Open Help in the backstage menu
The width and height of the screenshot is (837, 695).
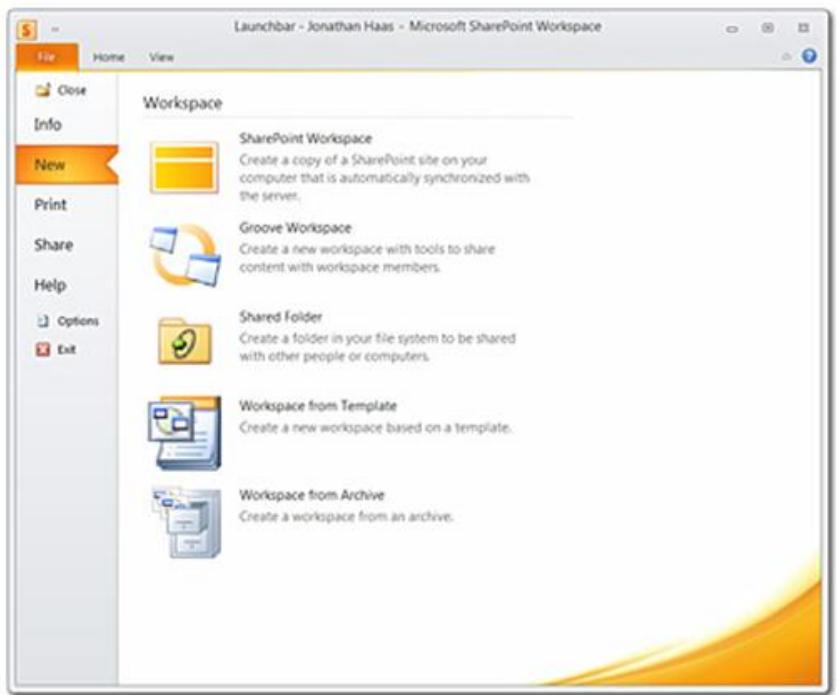pos(50,285)
